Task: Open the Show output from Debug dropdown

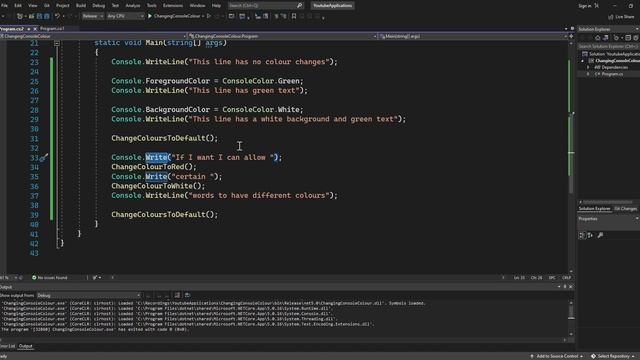Action: pyautogui.click(x=89, y=295)
